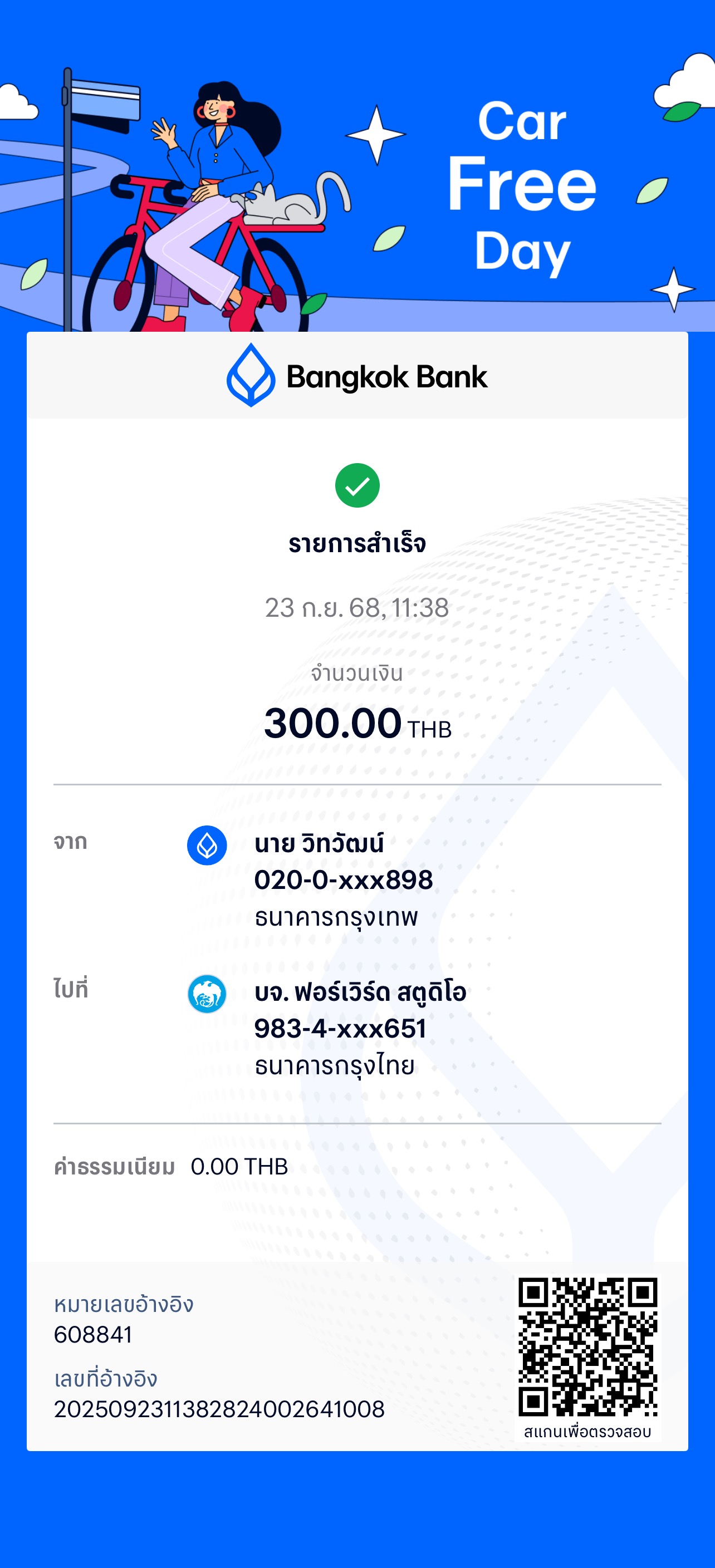Image resolution: width=715 pixels, height=1568 pixels.
Task: Click sender name นาย วิทวัฒน์
Action: click(319, 844)
